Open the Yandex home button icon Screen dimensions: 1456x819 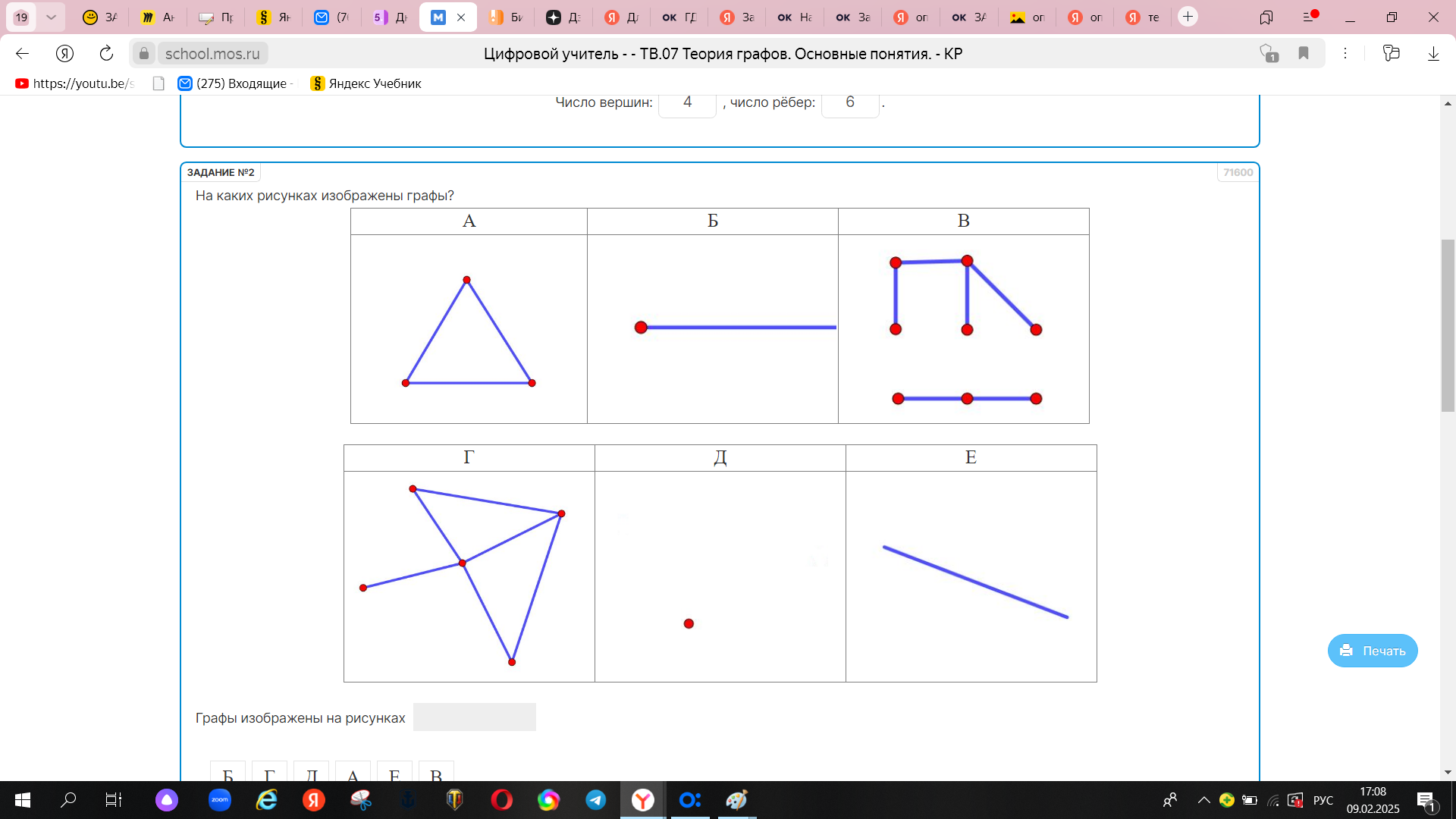pos(64,53)
